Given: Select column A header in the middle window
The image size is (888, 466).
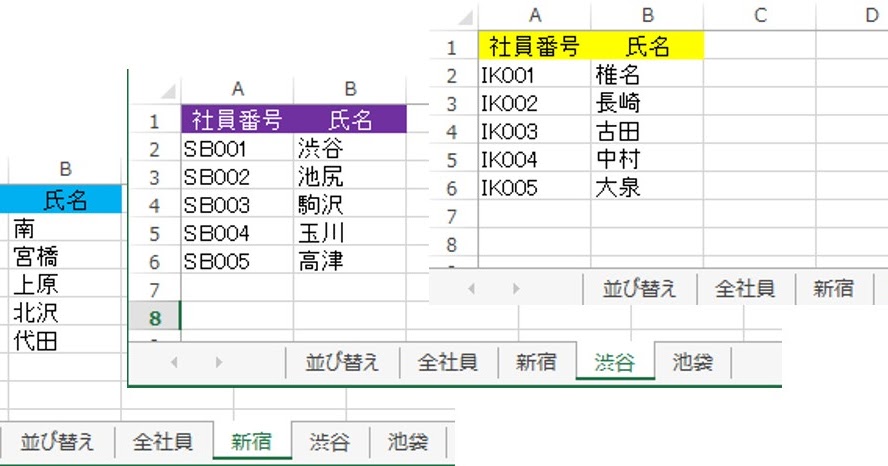Looking at the screenshot, I should click(238, 89).
